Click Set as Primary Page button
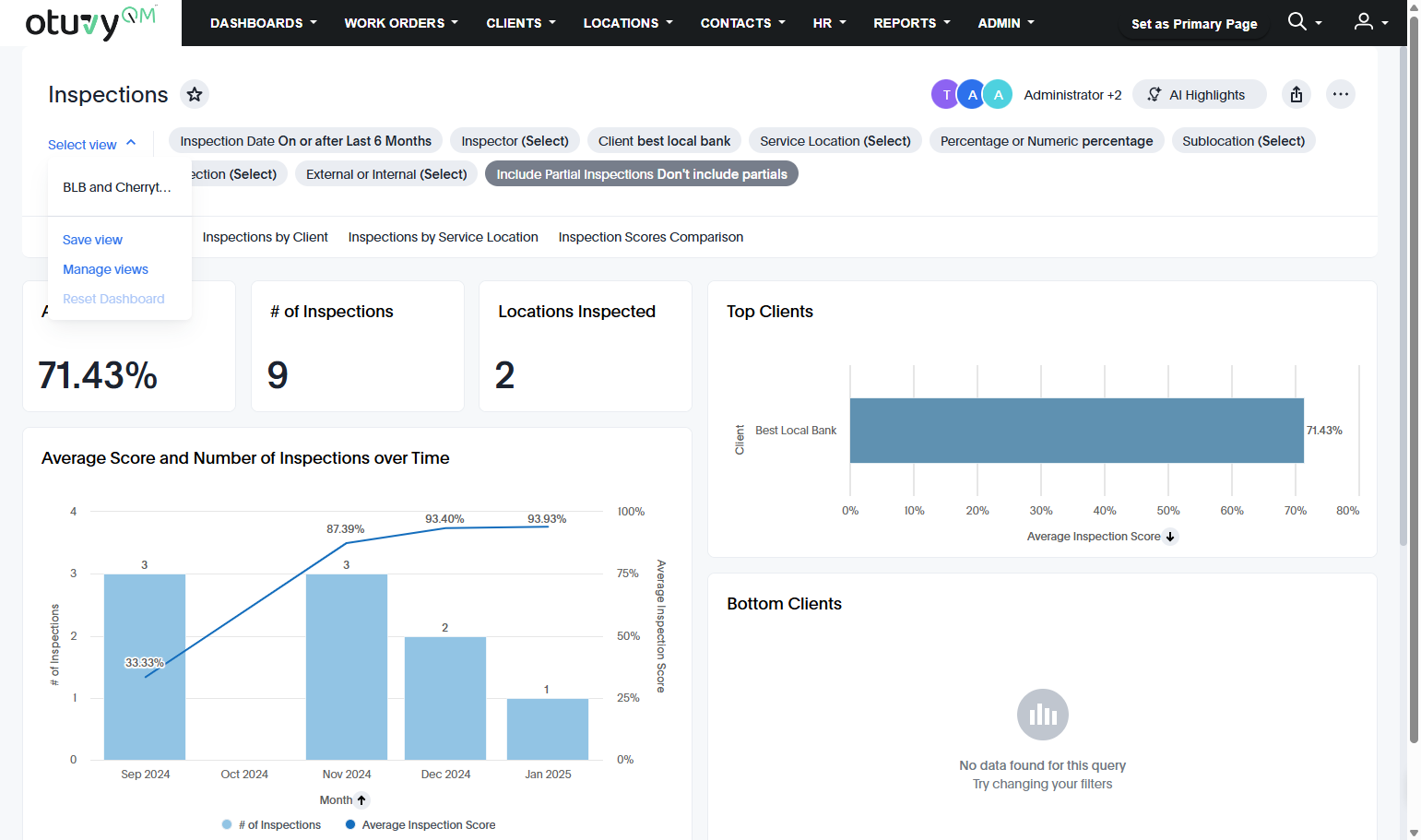Viewport: 1421px width, 840px height. (x=1194, y=24)
